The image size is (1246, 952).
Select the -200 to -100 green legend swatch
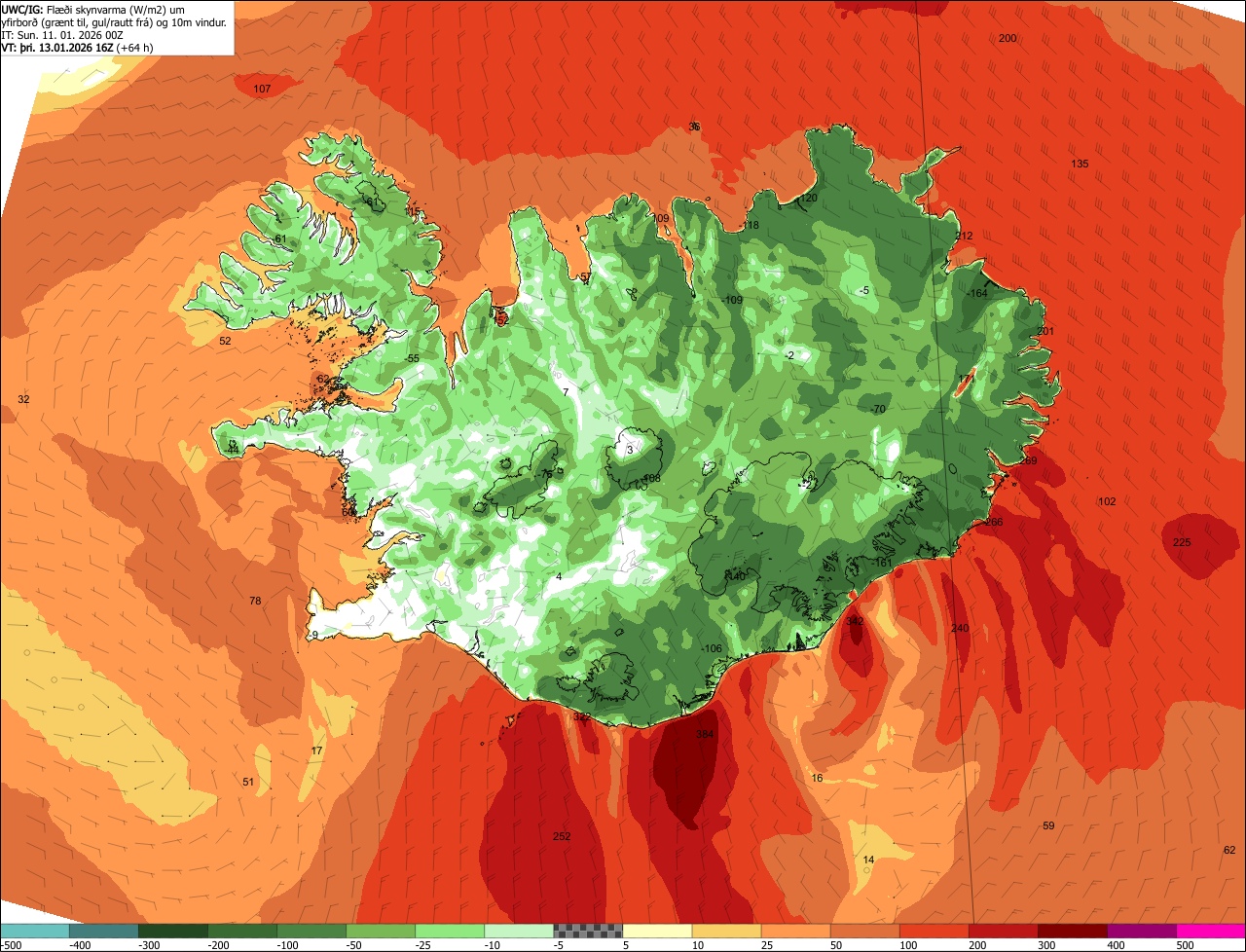tap(242, 930)
